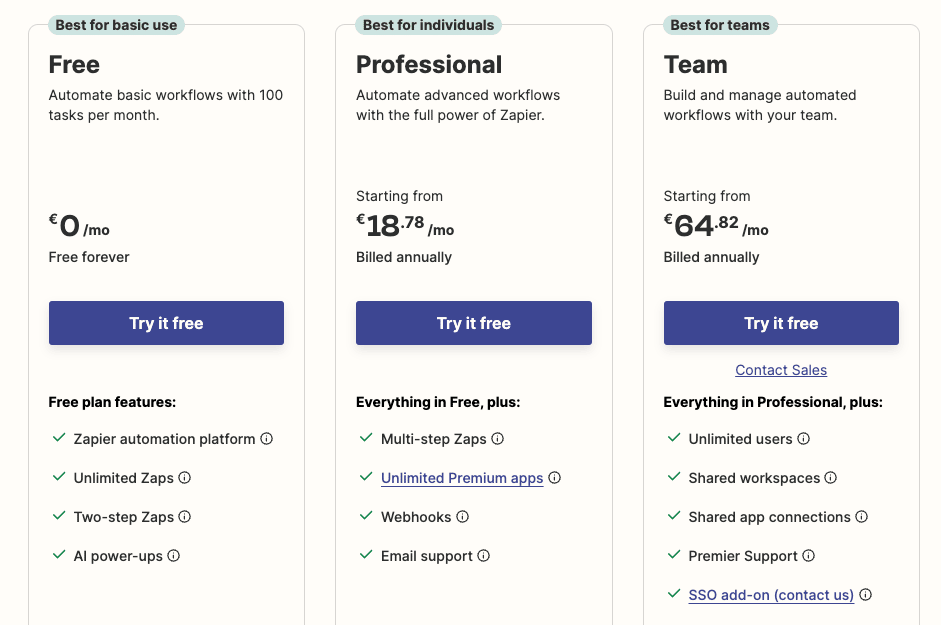Click info icon next to Zapier automation platform
Viewport: 941px width, 625px height.
click(266, 439)
